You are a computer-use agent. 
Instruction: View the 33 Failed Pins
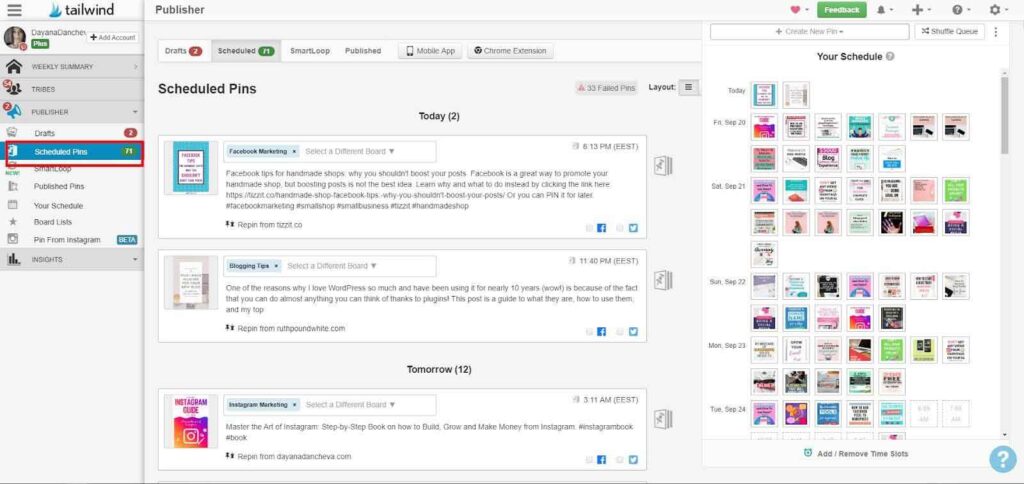point(606,88)
